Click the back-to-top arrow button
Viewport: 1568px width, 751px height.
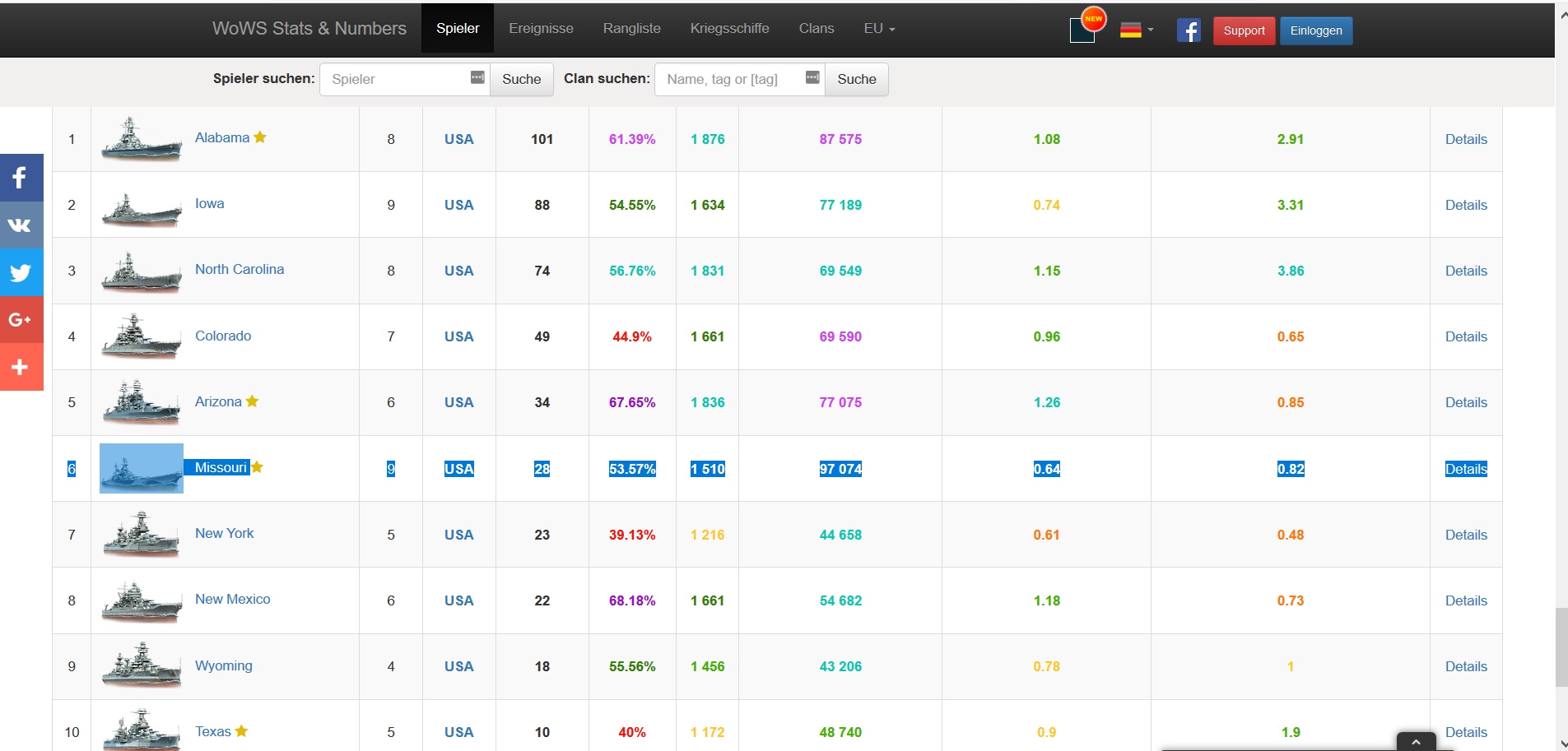1416,741
